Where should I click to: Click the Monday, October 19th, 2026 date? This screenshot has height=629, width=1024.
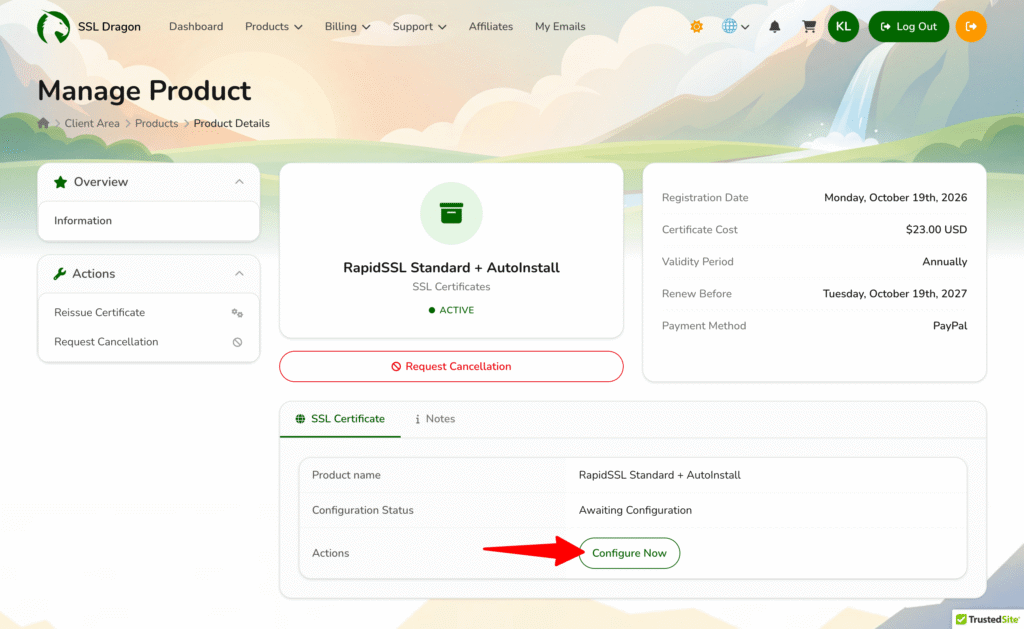point(895,198)
